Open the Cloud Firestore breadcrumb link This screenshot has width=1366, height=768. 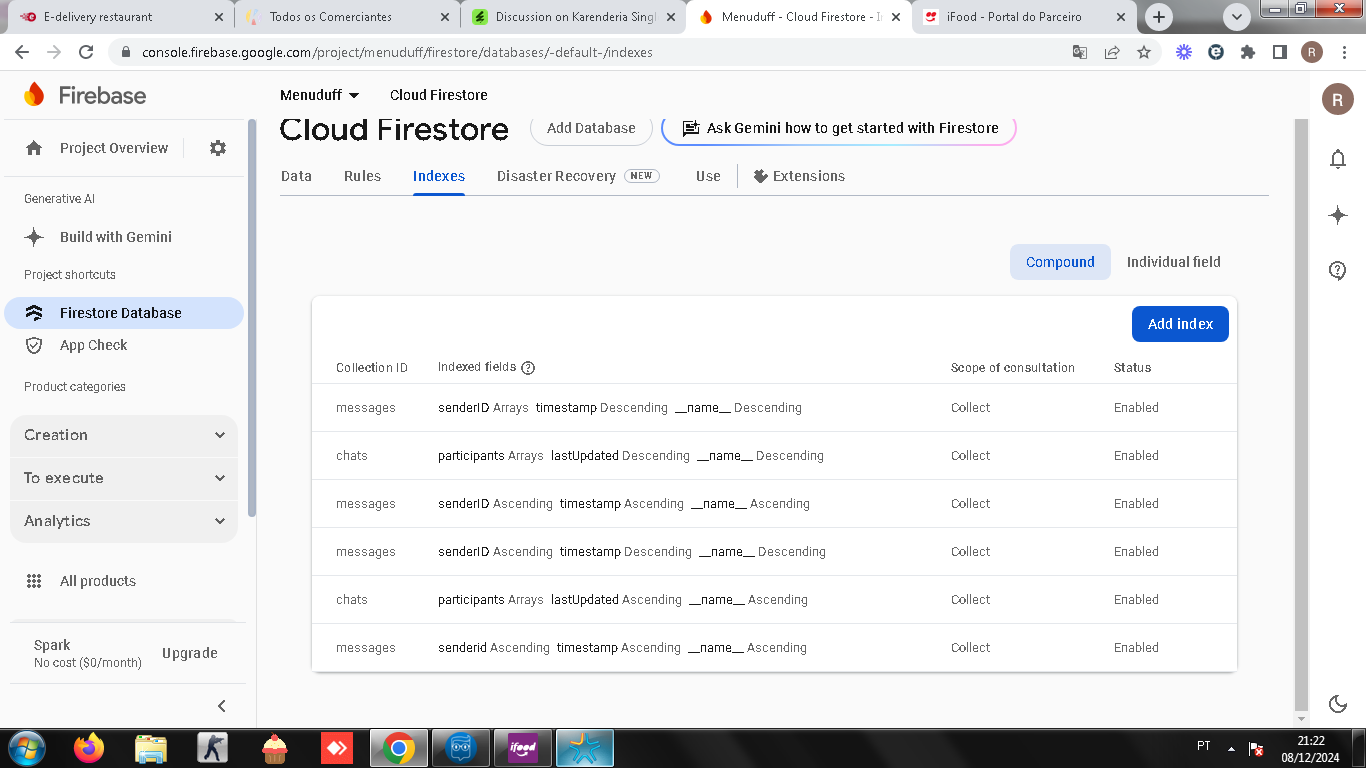(439, 95)
